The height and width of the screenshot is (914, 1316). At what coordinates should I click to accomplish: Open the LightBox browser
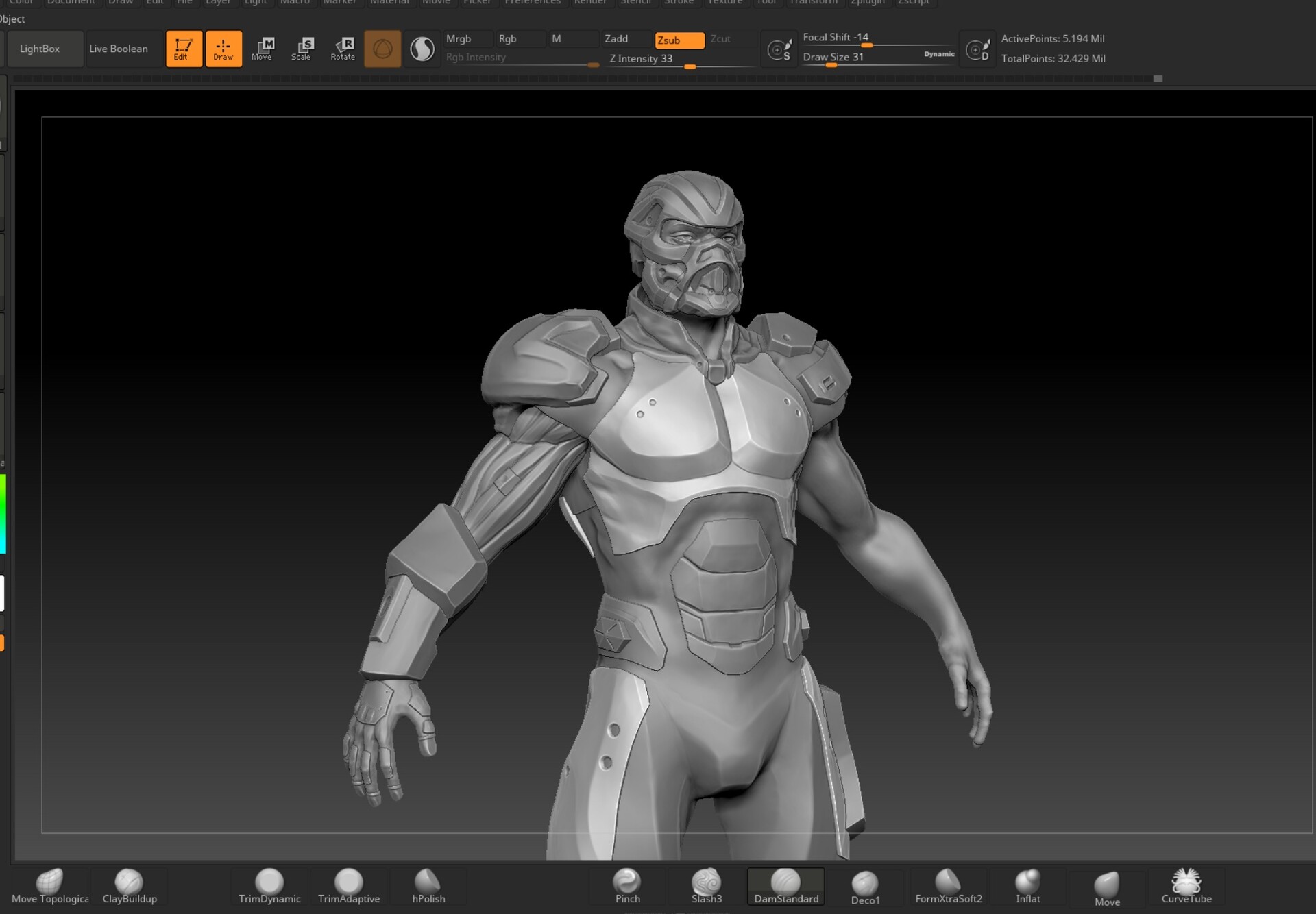point(40,49)
